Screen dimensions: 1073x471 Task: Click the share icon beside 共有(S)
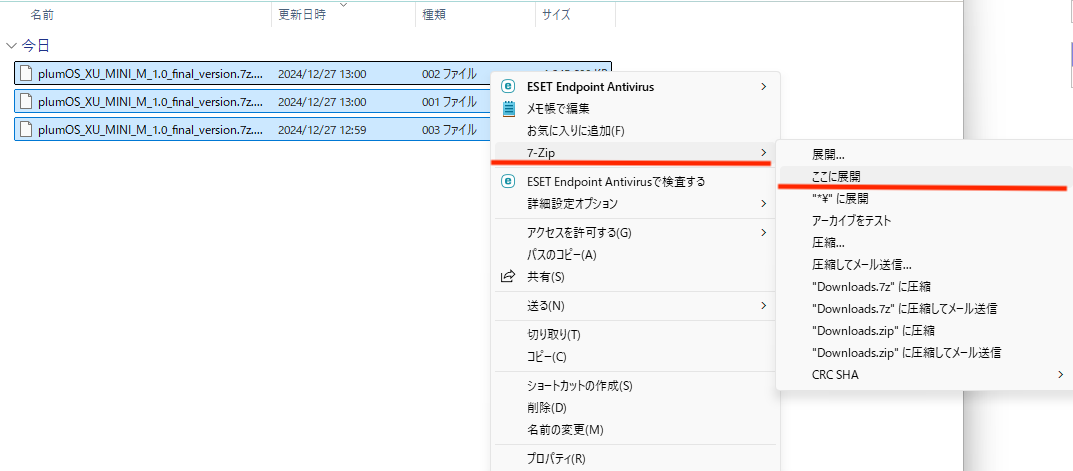pos(508,277)
